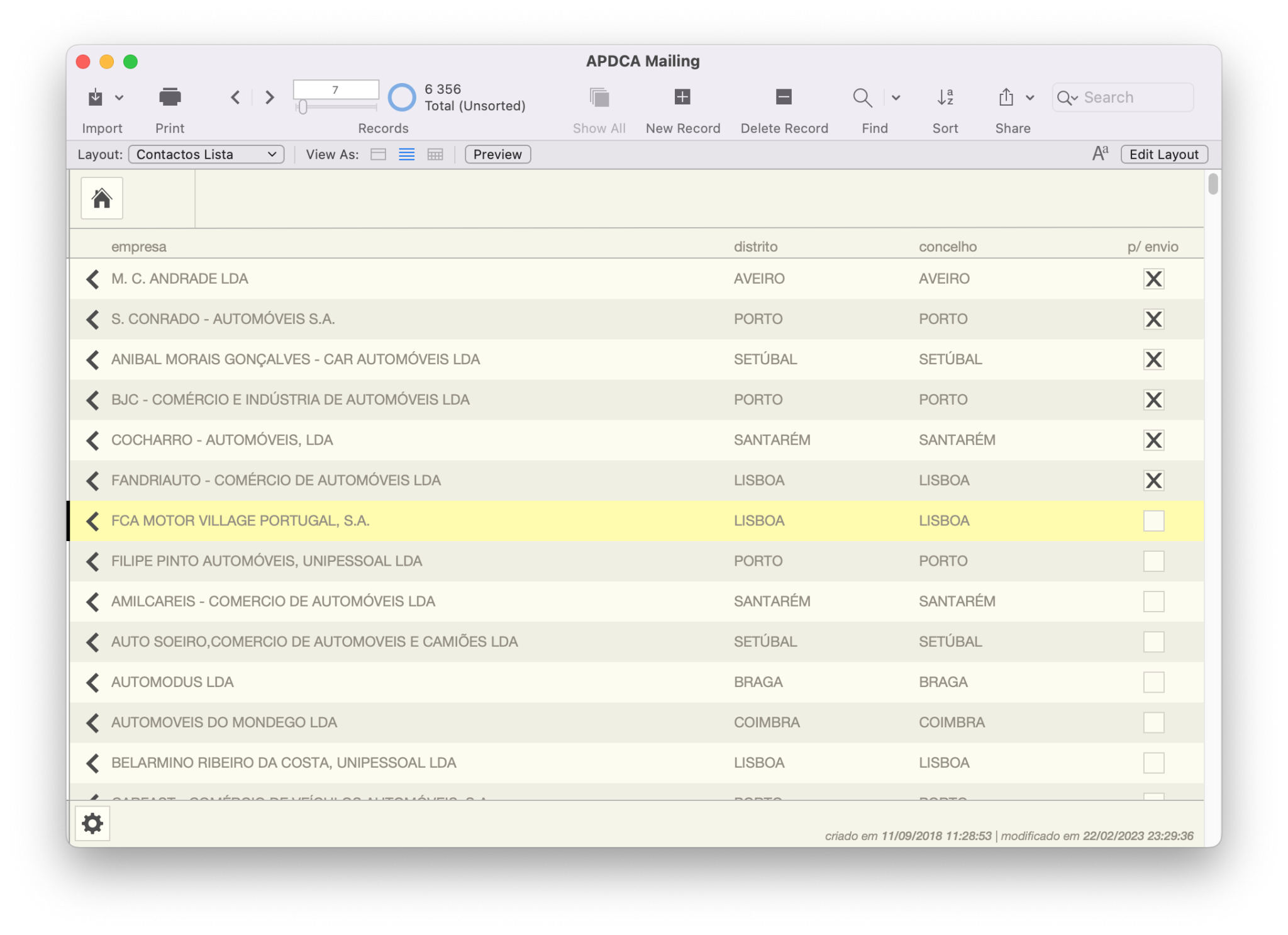Open the AUTOMOVEIS DO MONDEGO record arrow

tap(92, 722)
